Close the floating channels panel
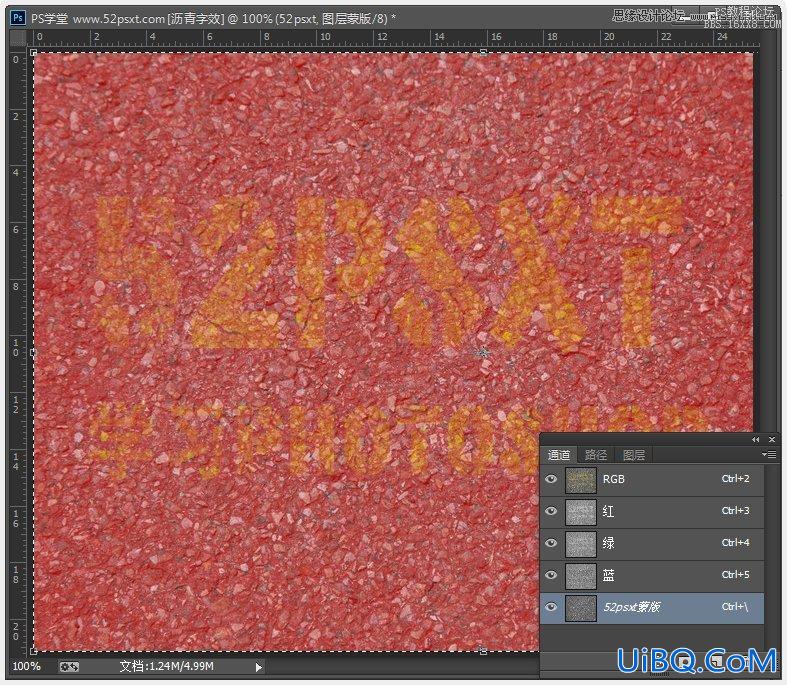Image resolution: width=787 pixels, height=685 pixels. point(772,440)
